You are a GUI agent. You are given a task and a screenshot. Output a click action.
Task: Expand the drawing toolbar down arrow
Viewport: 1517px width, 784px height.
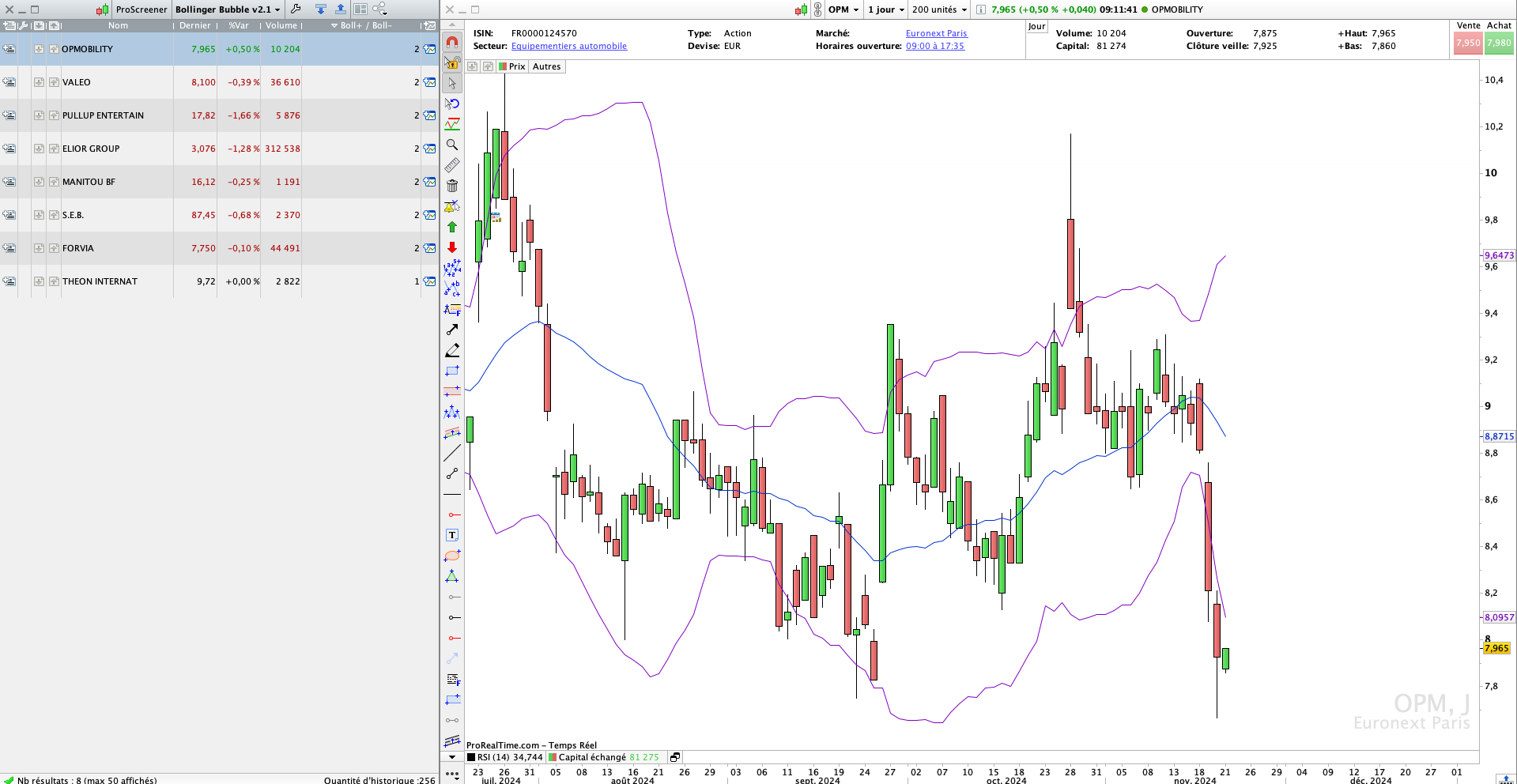(452, 757)
